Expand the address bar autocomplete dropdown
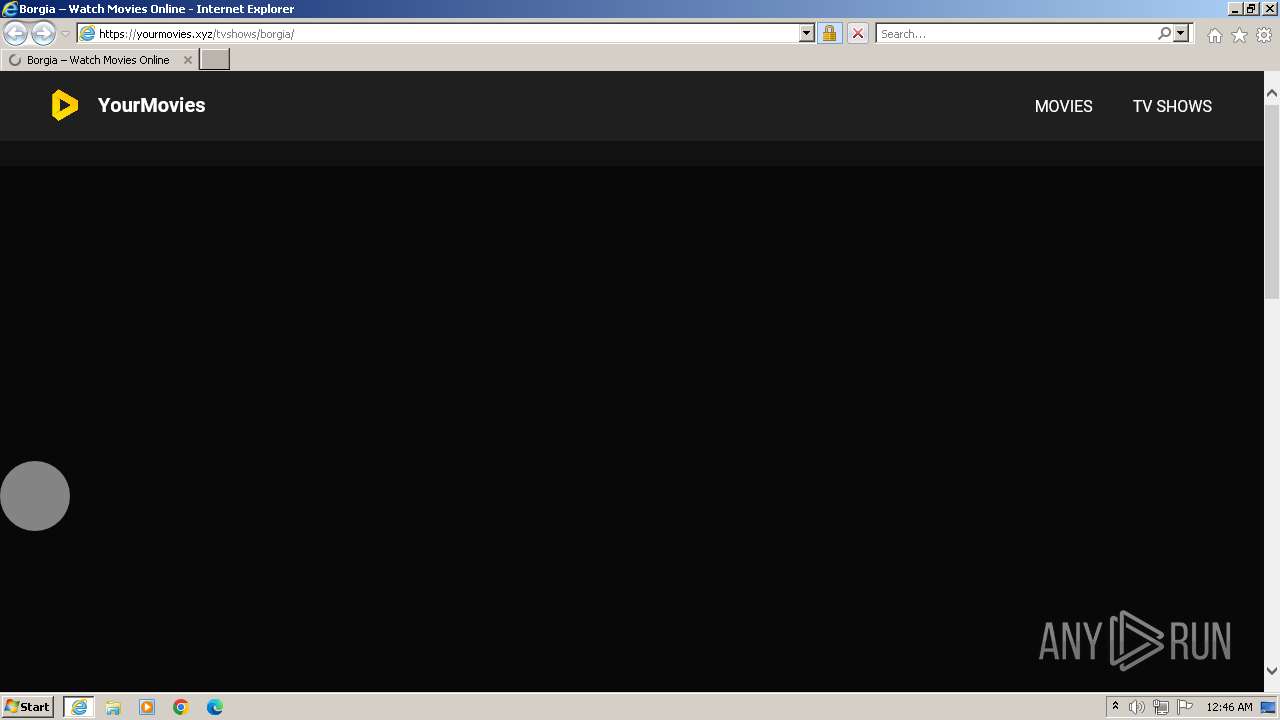 (x=807, y=33)
